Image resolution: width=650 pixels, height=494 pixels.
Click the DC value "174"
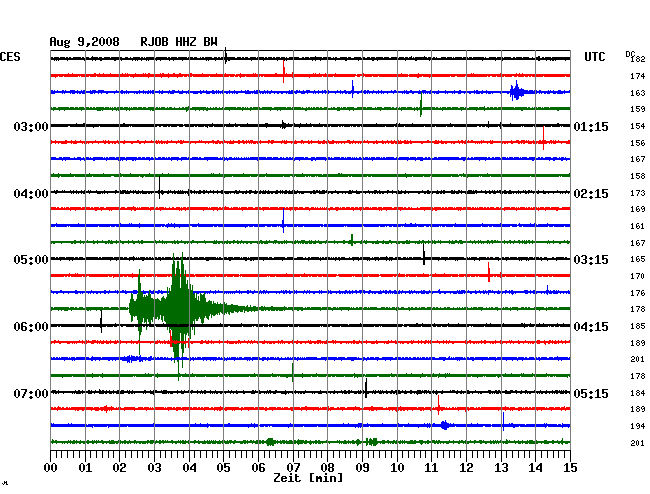[x=638, y=76]
